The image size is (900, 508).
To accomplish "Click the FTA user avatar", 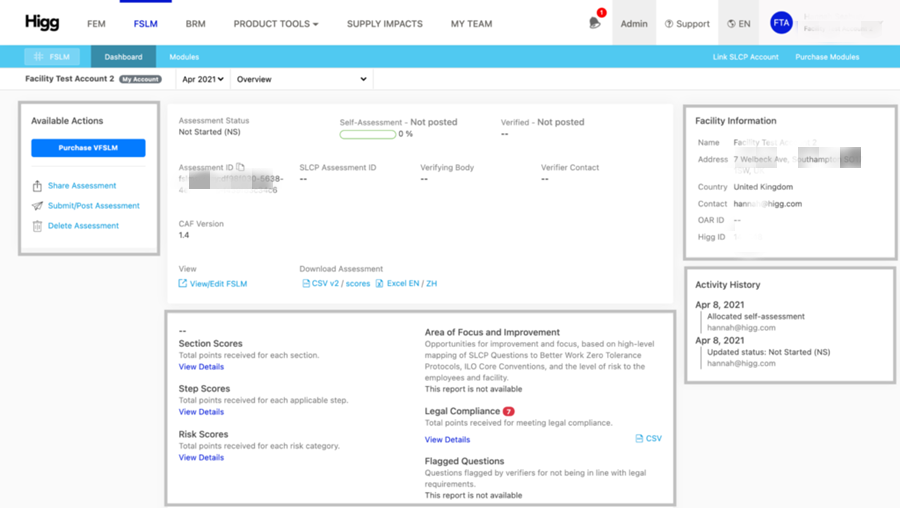I will (x=781, y=23).
